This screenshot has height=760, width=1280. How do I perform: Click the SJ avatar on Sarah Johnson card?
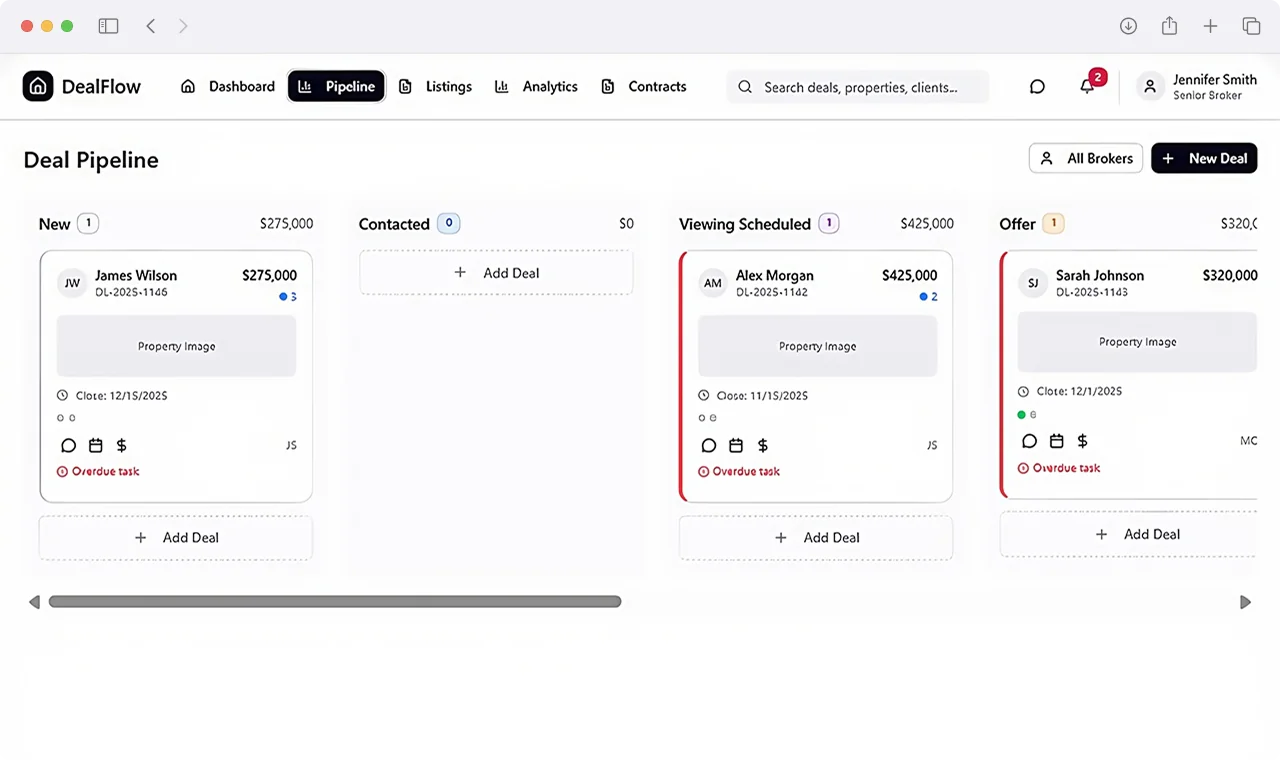(x=1033, y=283)
